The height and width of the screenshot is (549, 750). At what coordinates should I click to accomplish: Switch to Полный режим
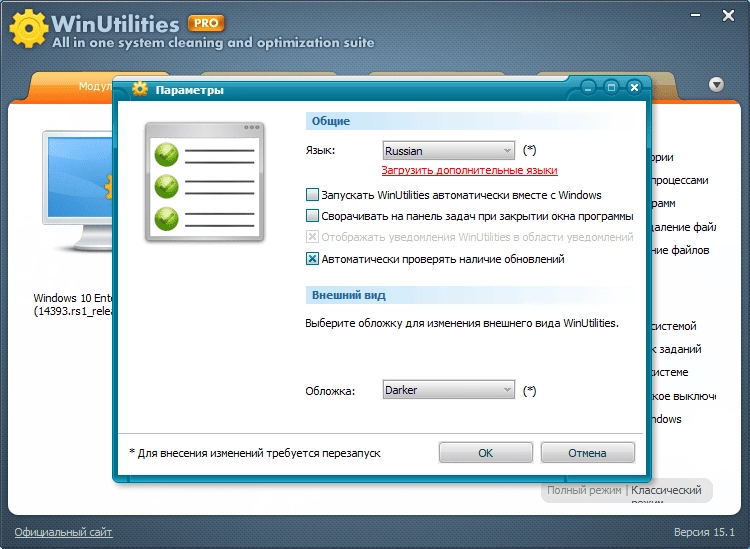coord(584,490)
